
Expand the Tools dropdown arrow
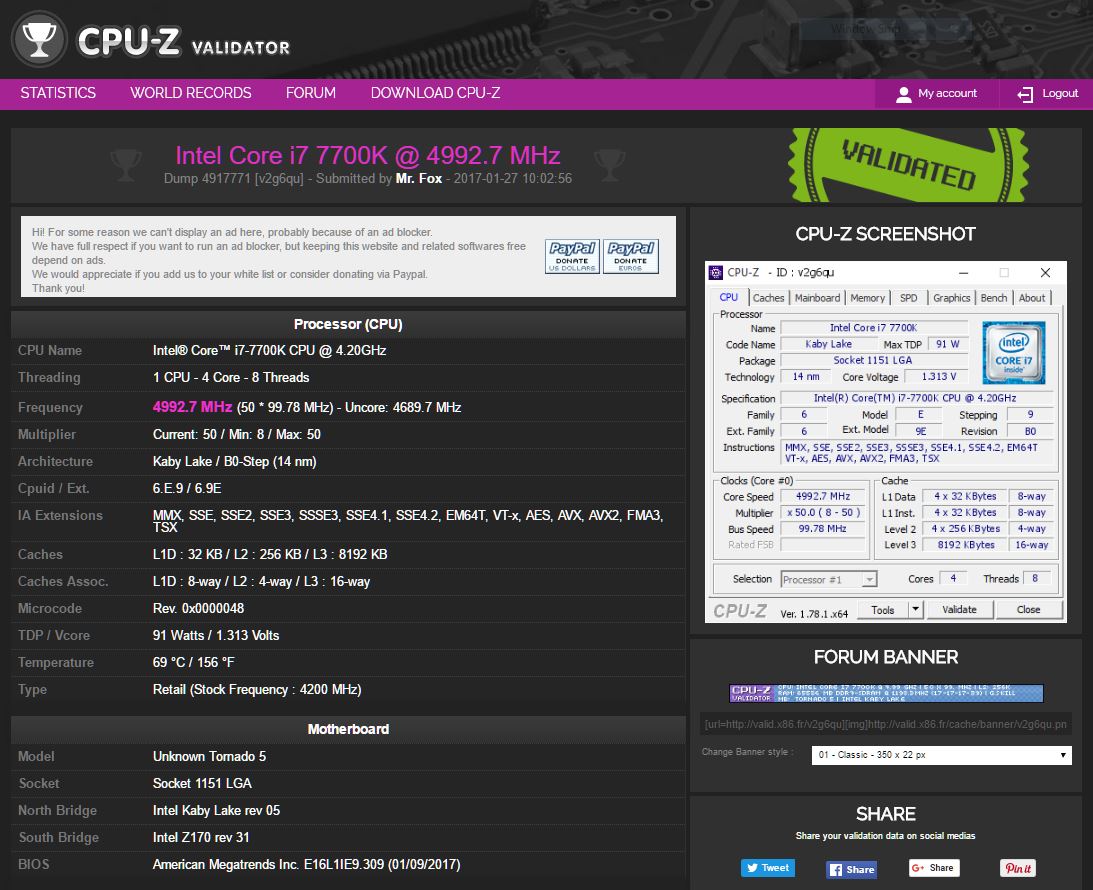coord(915,610)
